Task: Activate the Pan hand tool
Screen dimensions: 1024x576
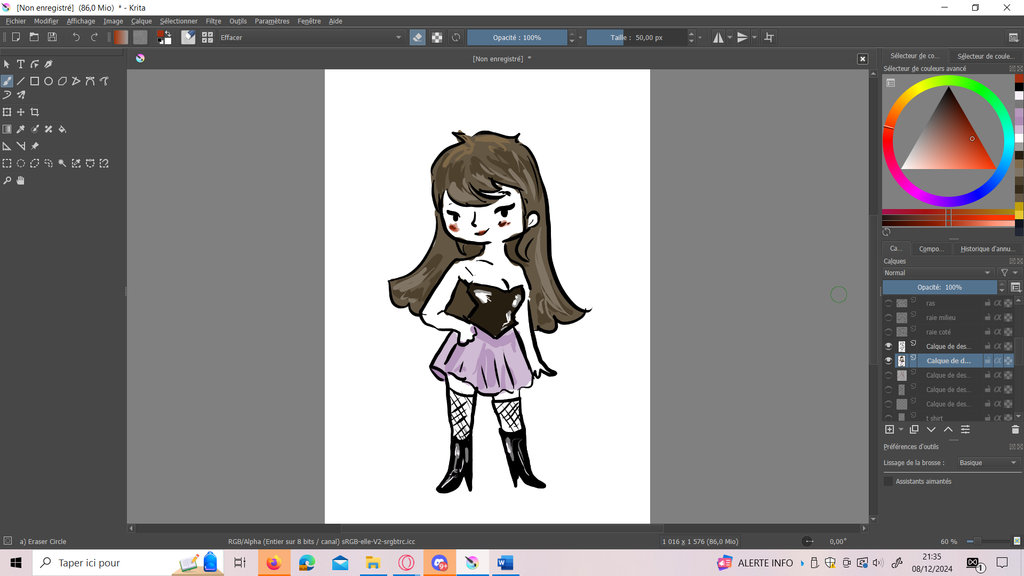Action: pyautogui.click(x=20, y=181)
